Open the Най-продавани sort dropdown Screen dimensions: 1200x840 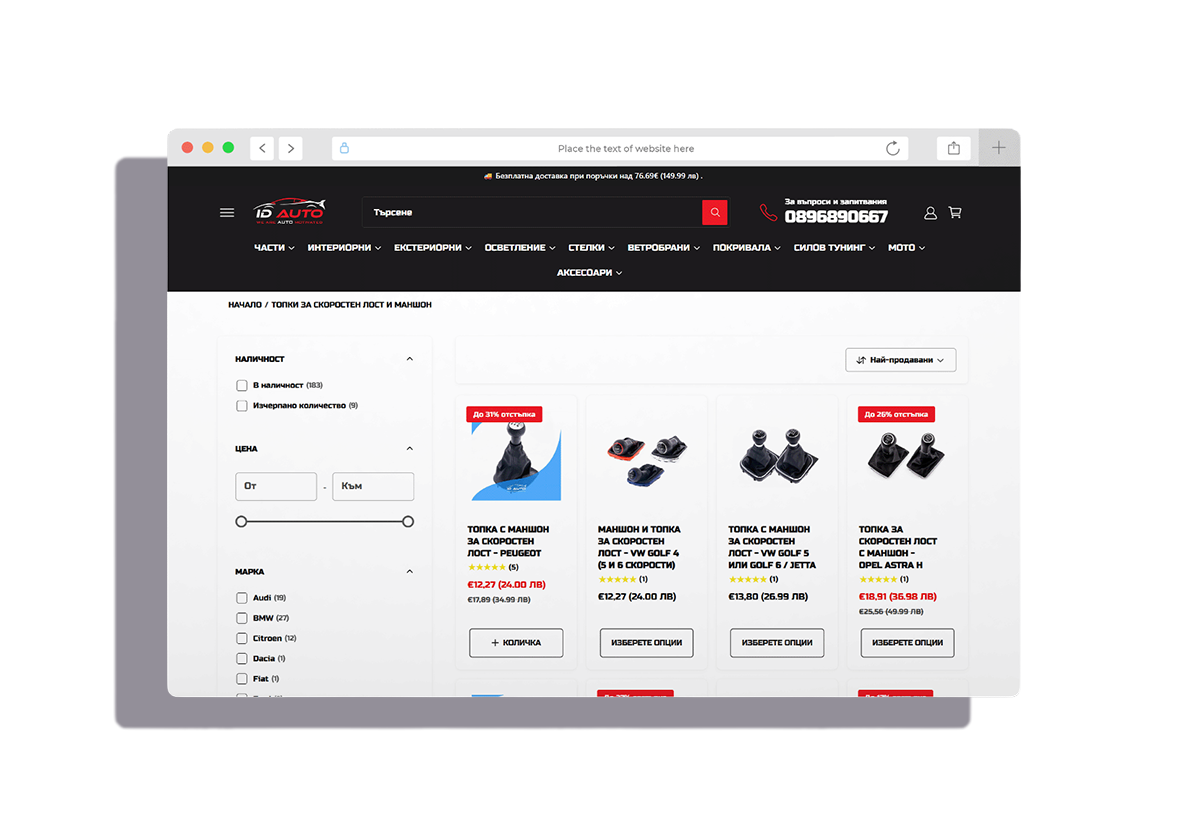click(x=901, y=360)
